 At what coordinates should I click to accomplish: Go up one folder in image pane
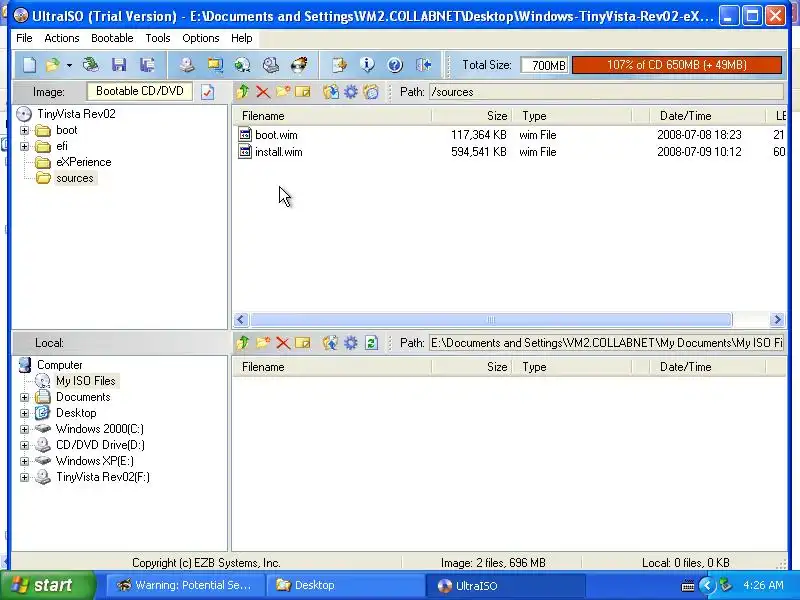point(243,92)
